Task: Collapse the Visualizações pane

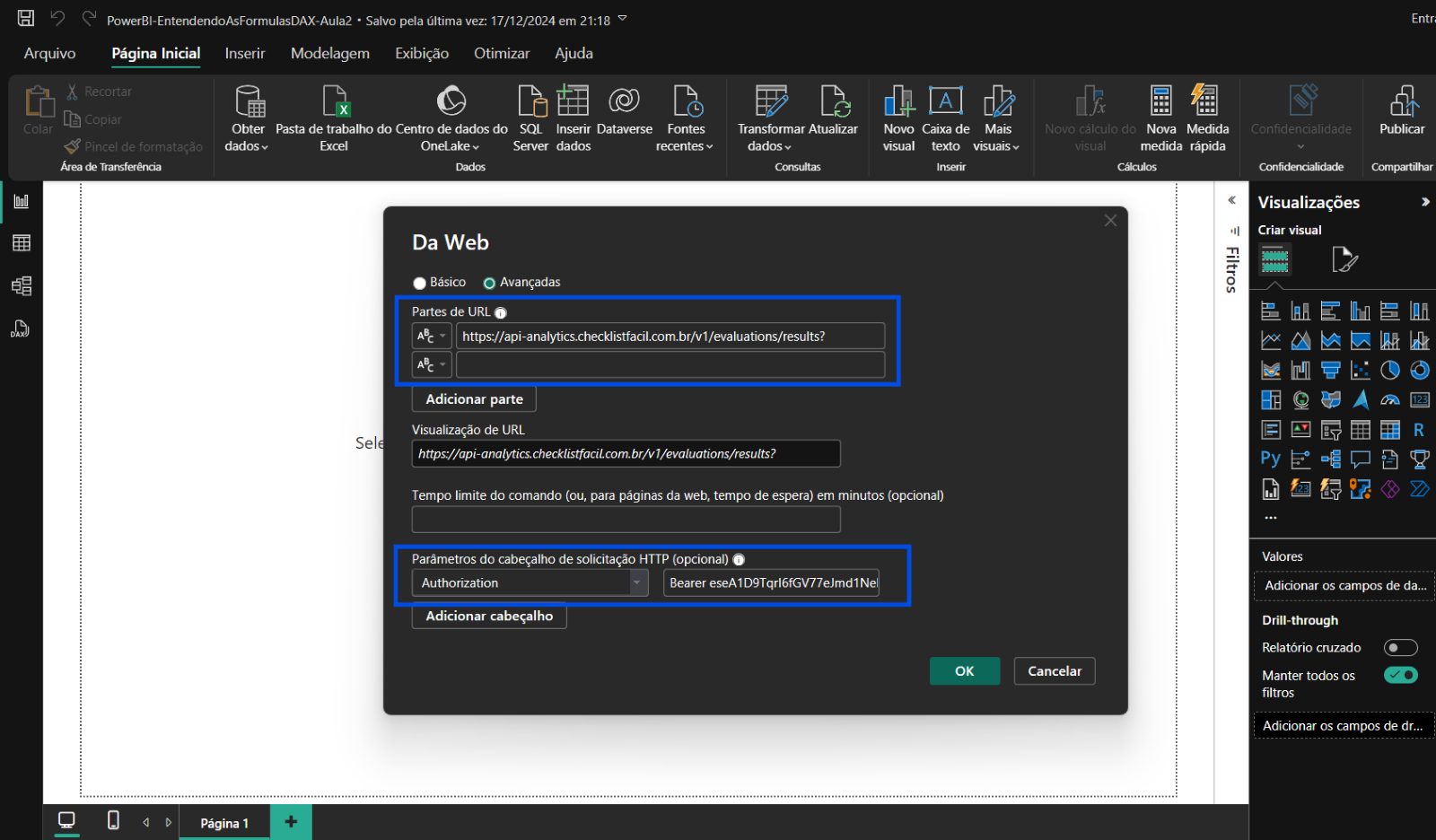Action: 1425,202
